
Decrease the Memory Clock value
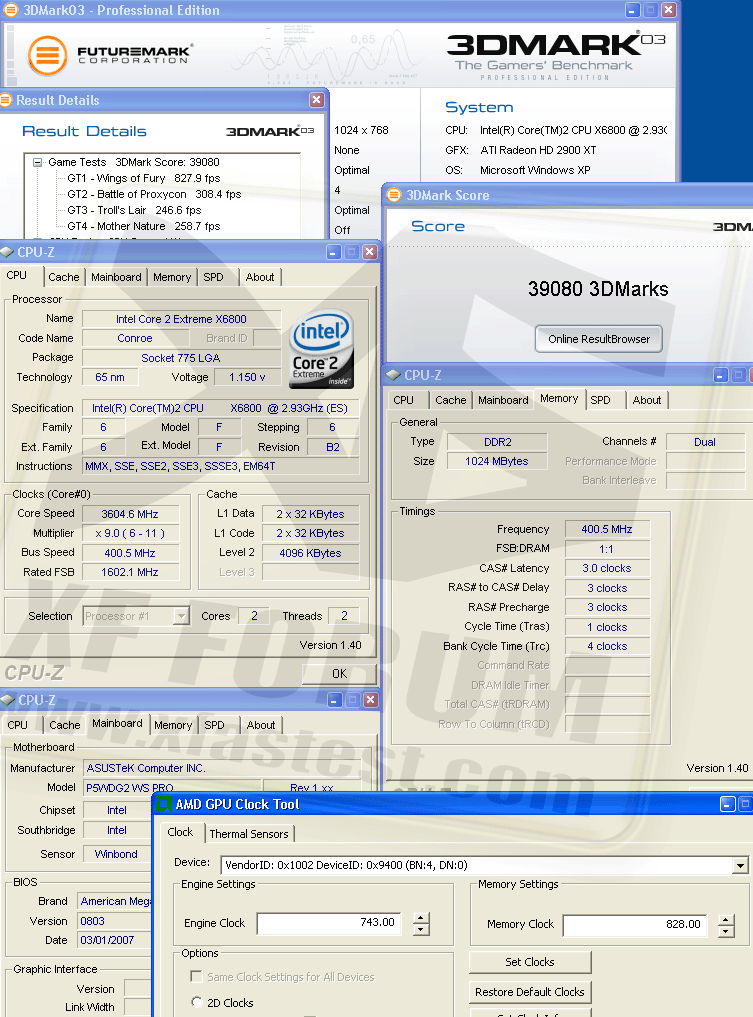click(726, 931)
